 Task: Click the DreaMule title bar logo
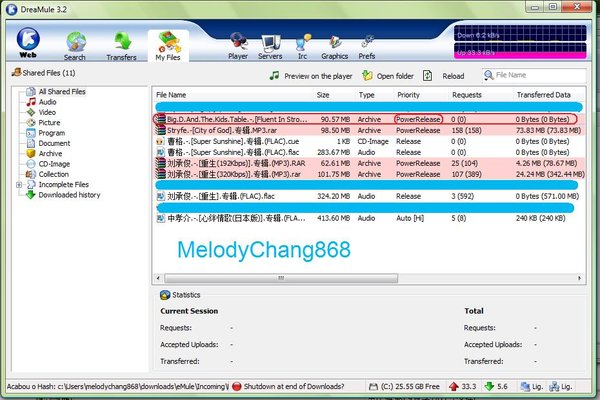pos(11,9)
